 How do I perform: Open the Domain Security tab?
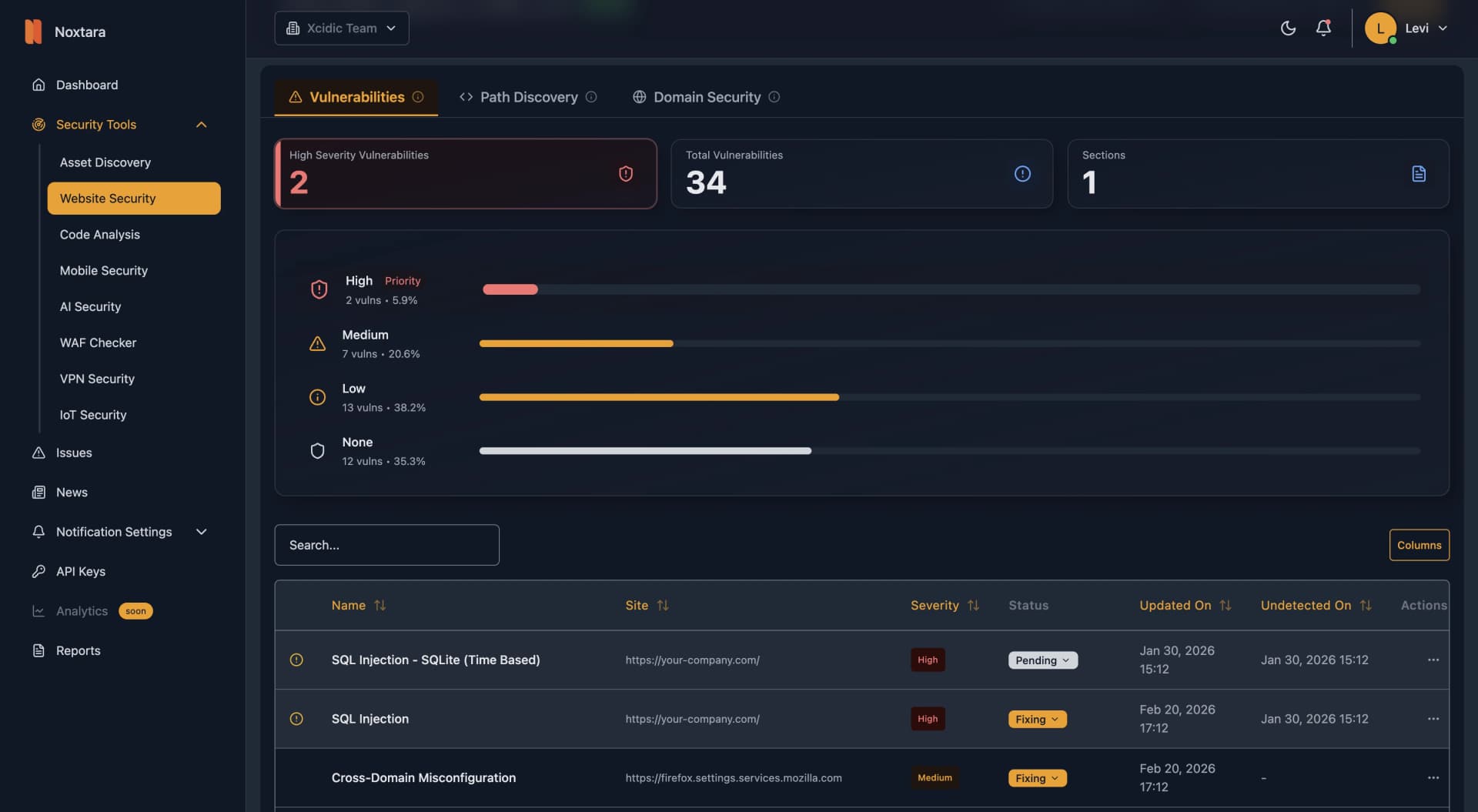coord(706,97)
